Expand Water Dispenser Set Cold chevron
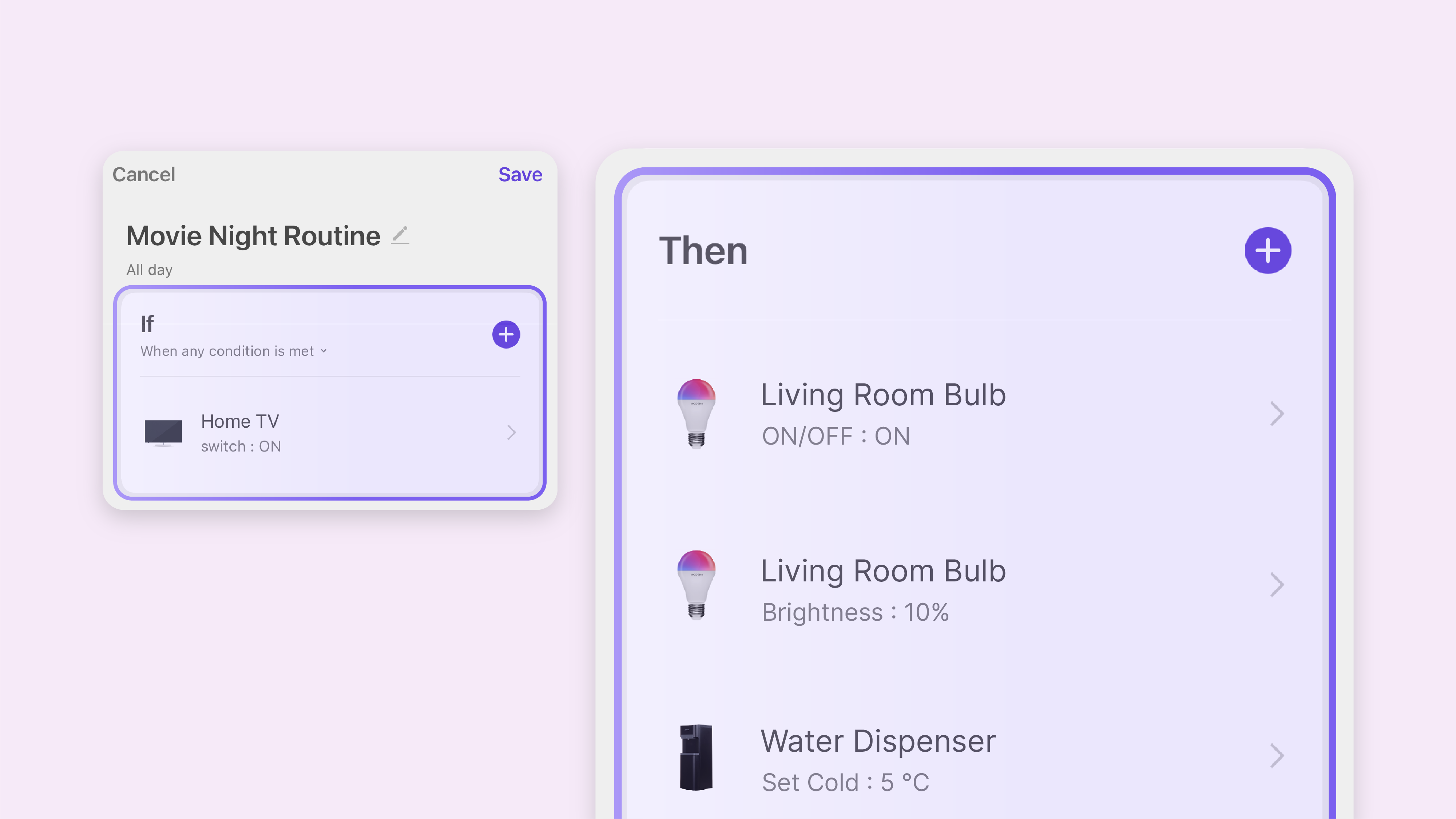This screenshot has width=1456, height=819. pos(1276,756)
